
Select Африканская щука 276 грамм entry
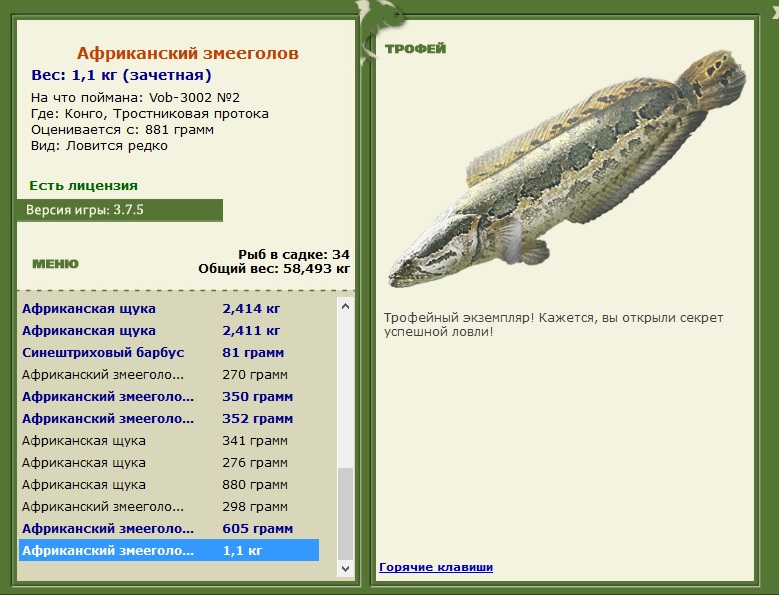169,462
